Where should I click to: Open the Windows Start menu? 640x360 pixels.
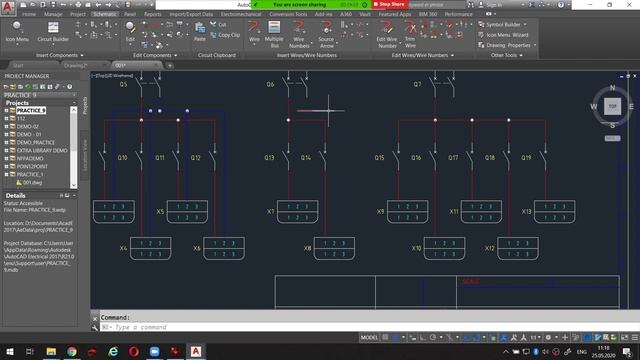9,351
